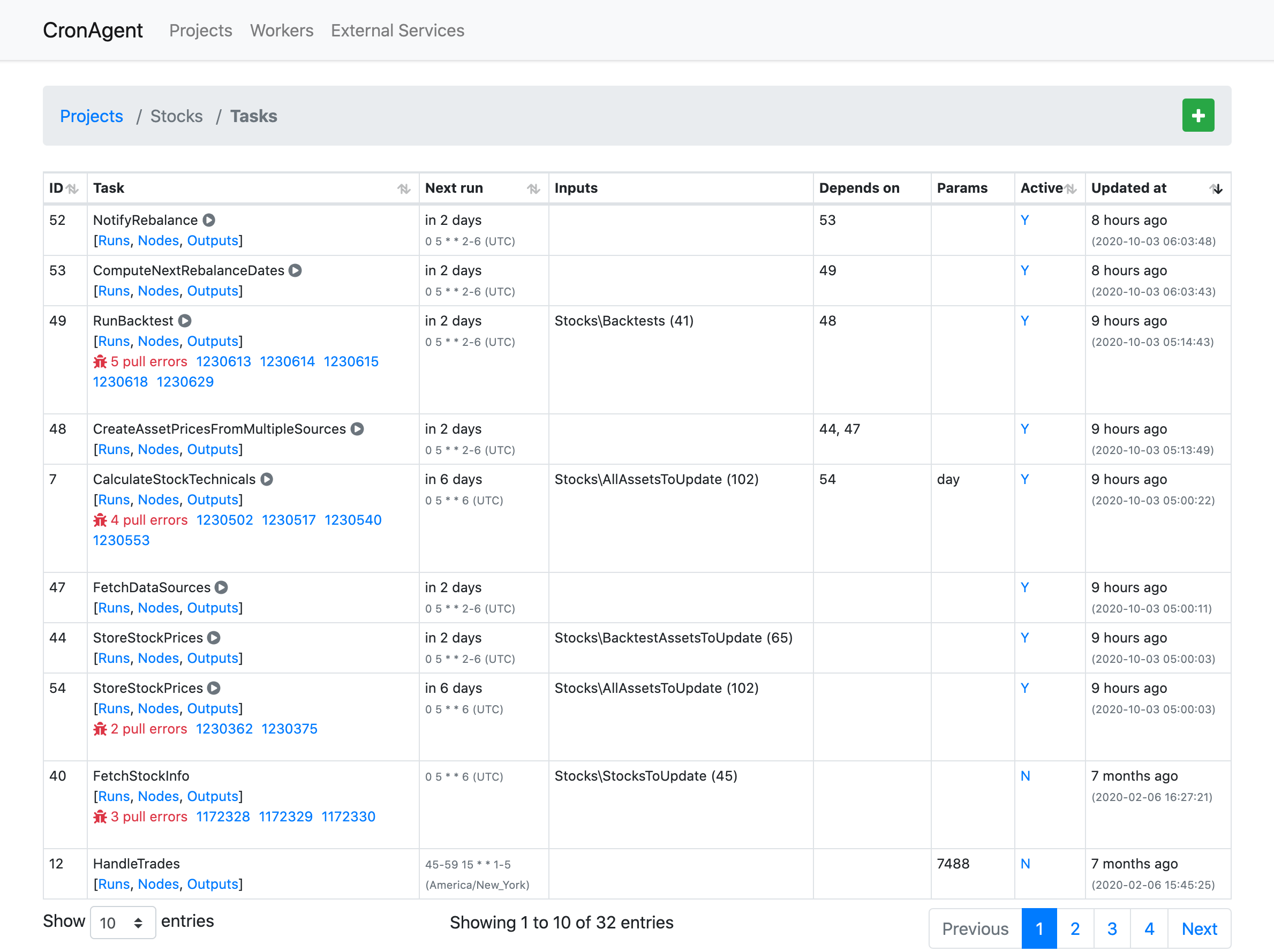Click the Next pagination button
Viewport: 1274px width, 952px height.
[x=1199, y=928]
